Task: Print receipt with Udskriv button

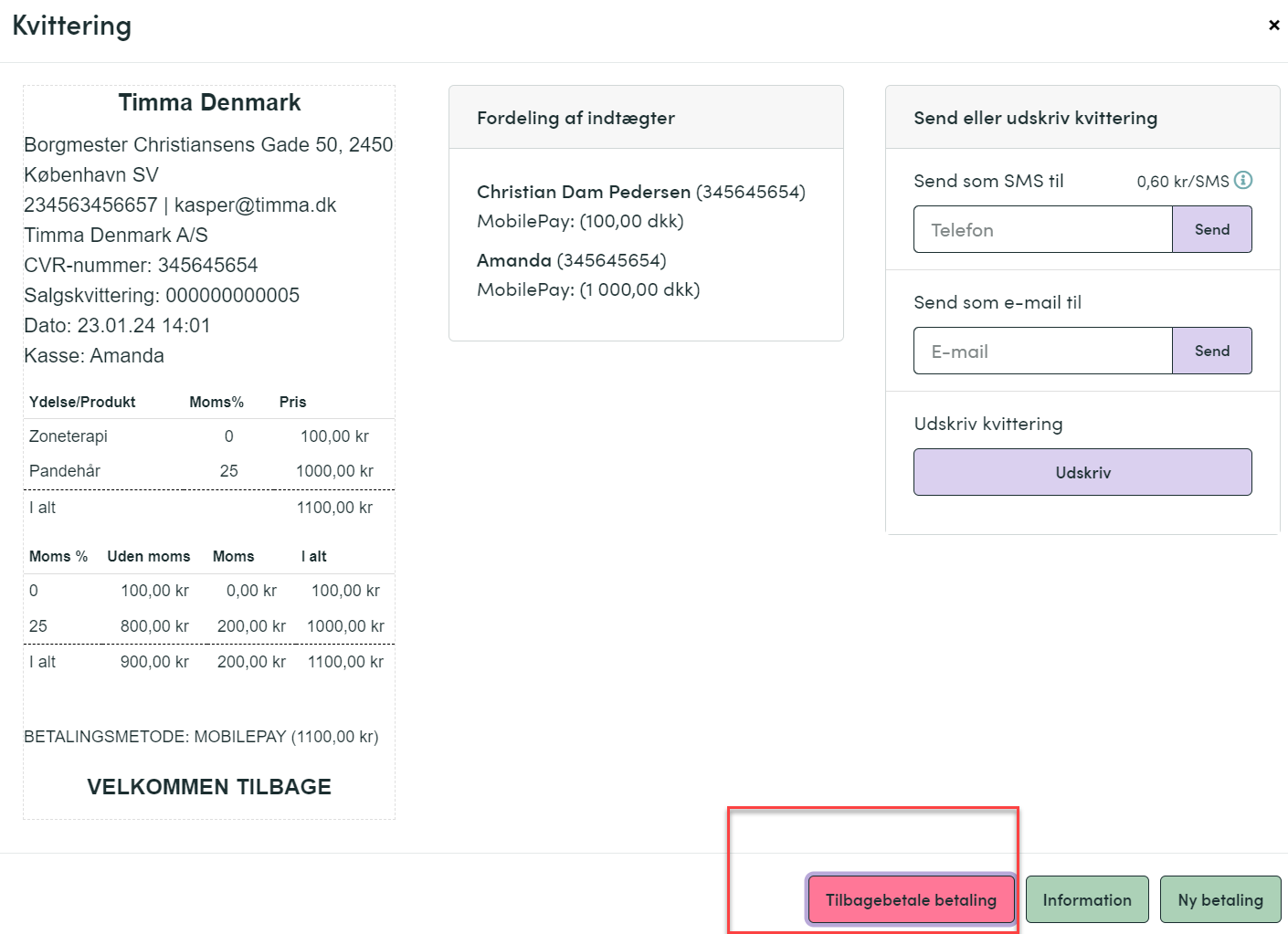Action: tap(1082, 472)
